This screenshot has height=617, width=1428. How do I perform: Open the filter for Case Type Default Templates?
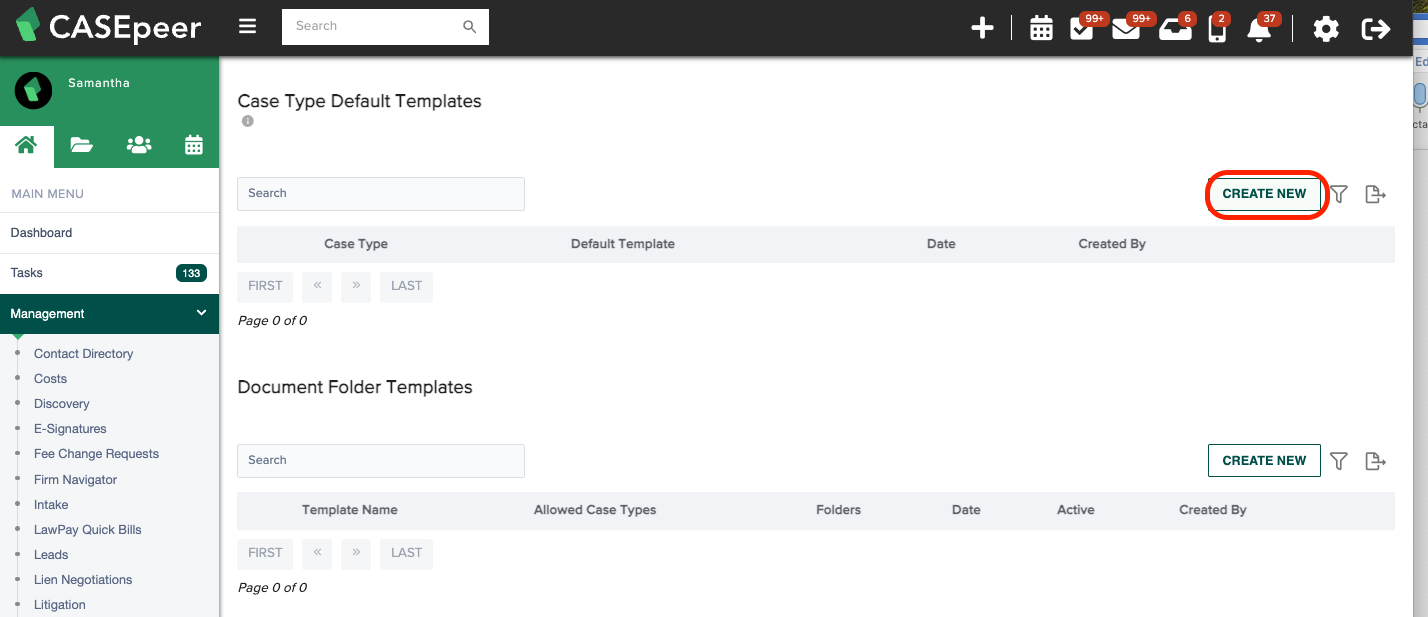[x=1338, y=194]
